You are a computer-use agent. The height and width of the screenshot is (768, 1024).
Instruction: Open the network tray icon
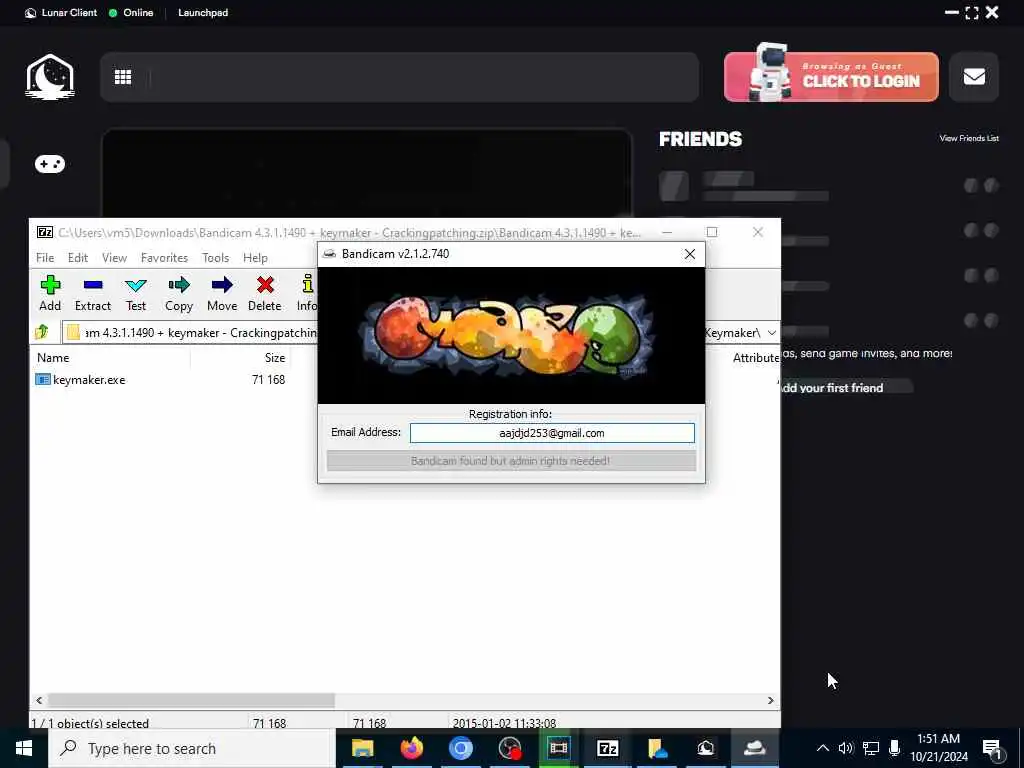871,748
